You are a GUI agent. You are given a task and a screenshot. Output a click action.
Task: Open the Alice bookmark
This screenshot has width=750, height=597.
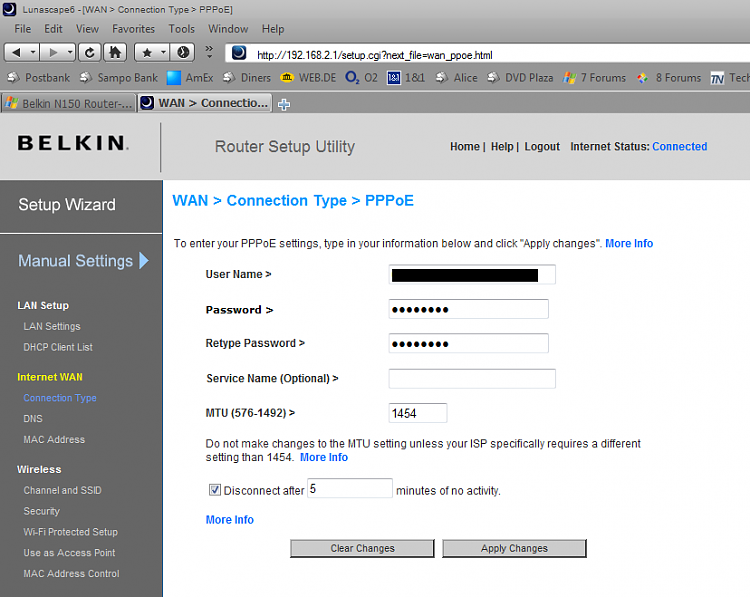[x=456, y=77]
